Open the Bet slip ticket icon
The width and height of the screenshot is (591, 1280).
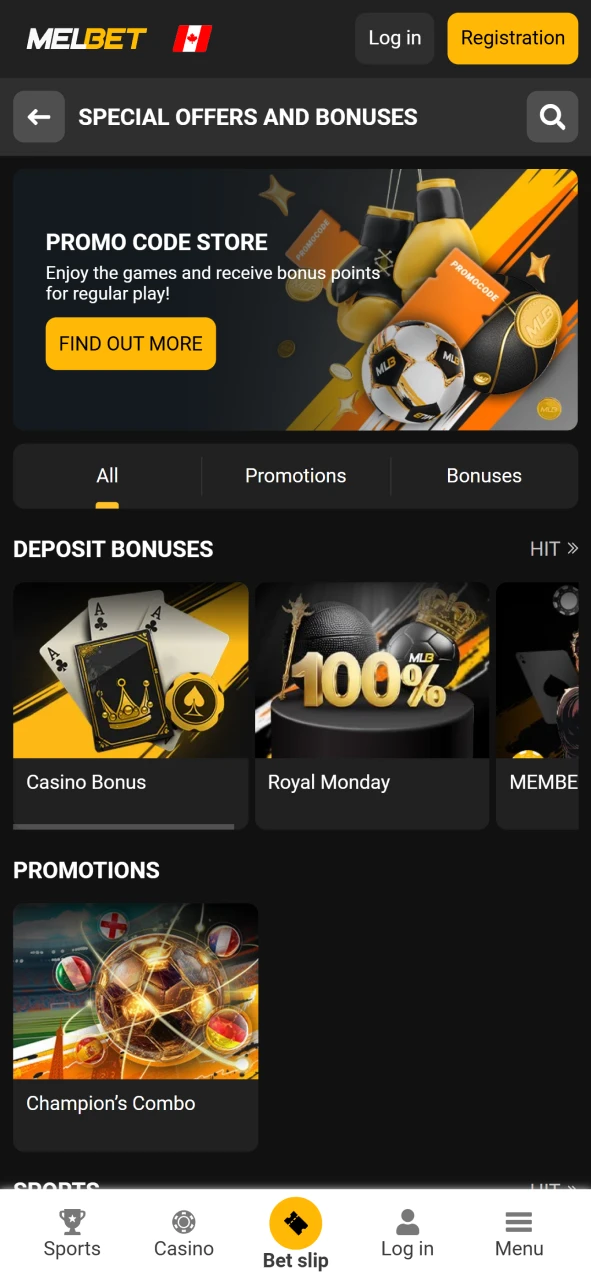296,1223
